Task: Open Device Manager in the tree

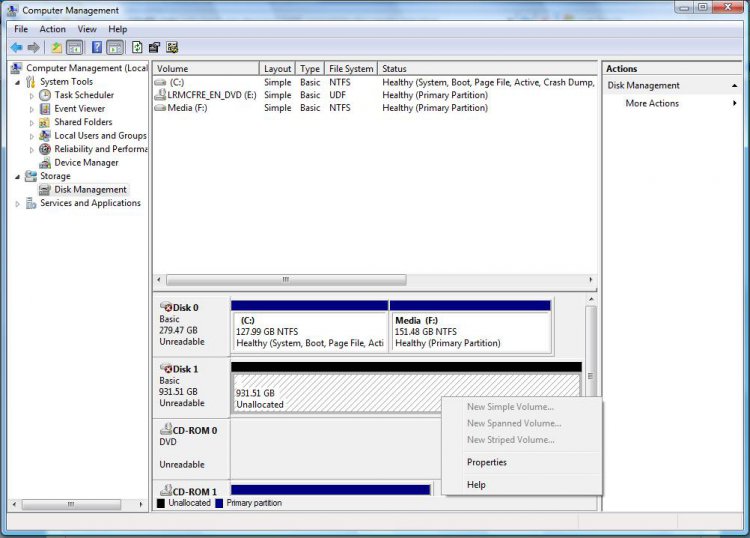Action: tap(86, 163)
